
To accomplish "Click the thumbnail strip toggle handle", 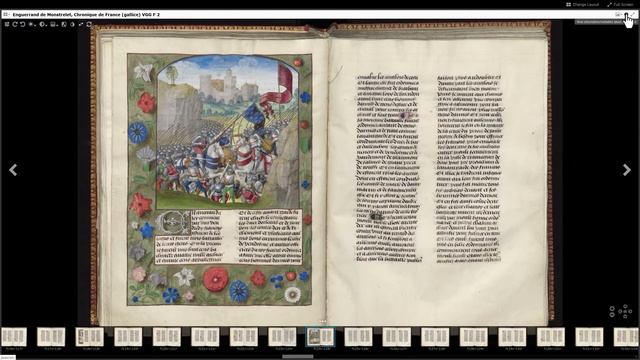I will (323, 322).
